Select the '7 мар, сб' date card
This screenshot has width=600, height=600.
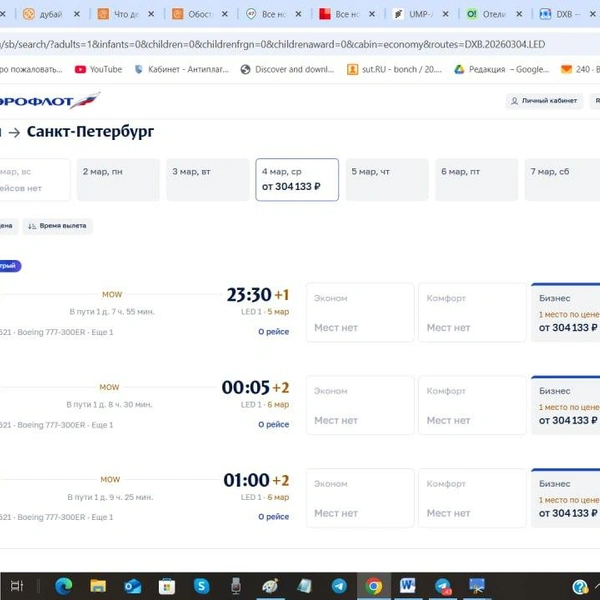[562, 179]
